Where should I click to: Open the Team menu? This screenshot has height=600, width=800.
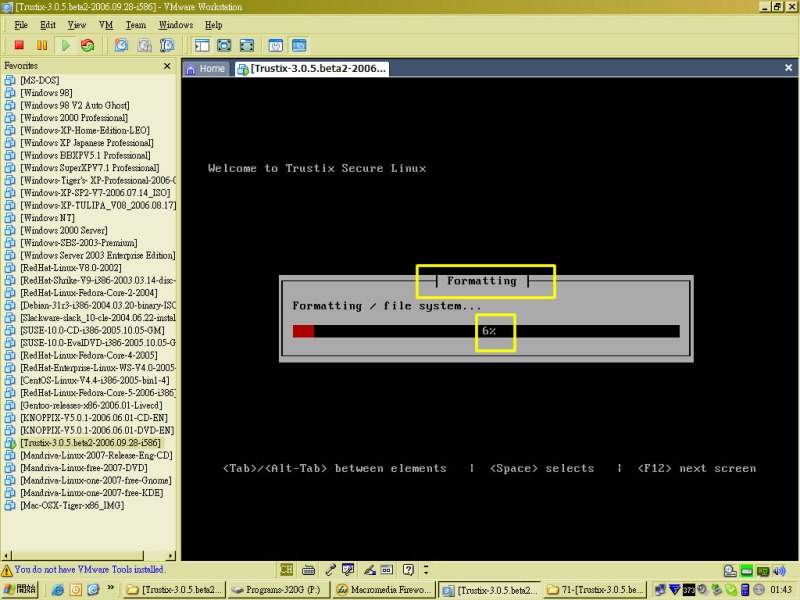coord(136,25)
